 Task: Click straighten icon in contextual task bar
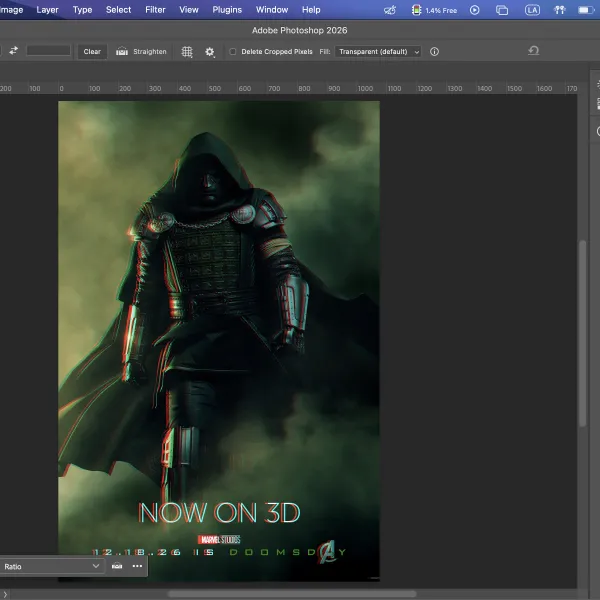click(x=117, y=566)
